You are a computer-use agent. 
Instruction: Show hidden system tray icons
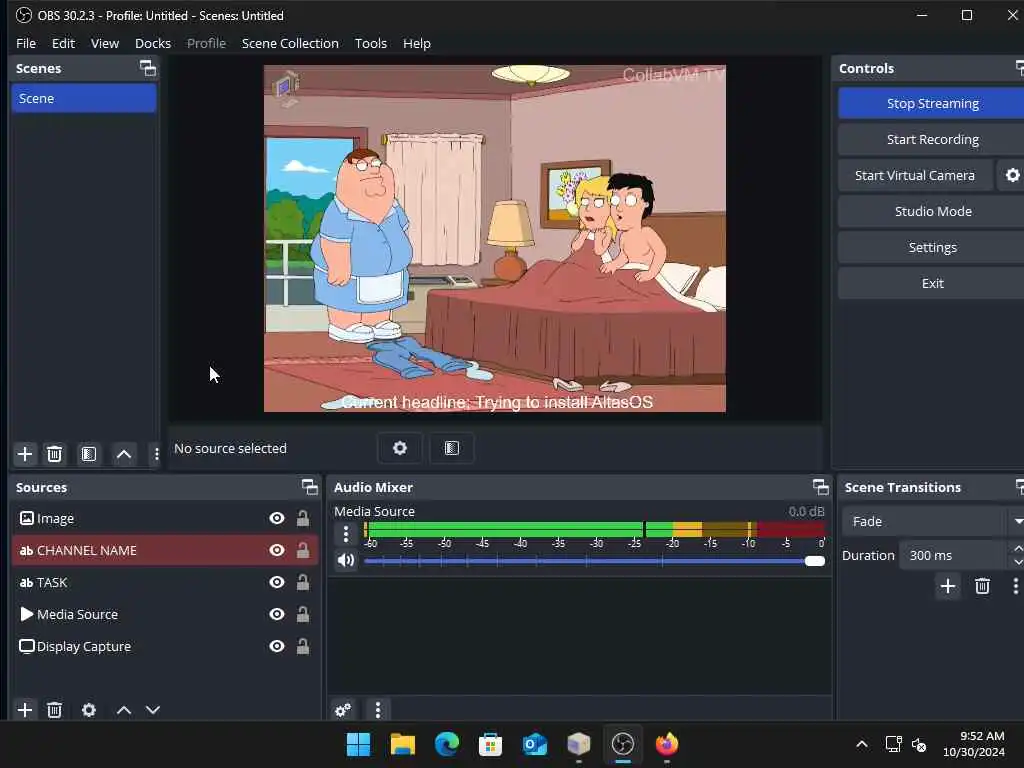point(861,744)
